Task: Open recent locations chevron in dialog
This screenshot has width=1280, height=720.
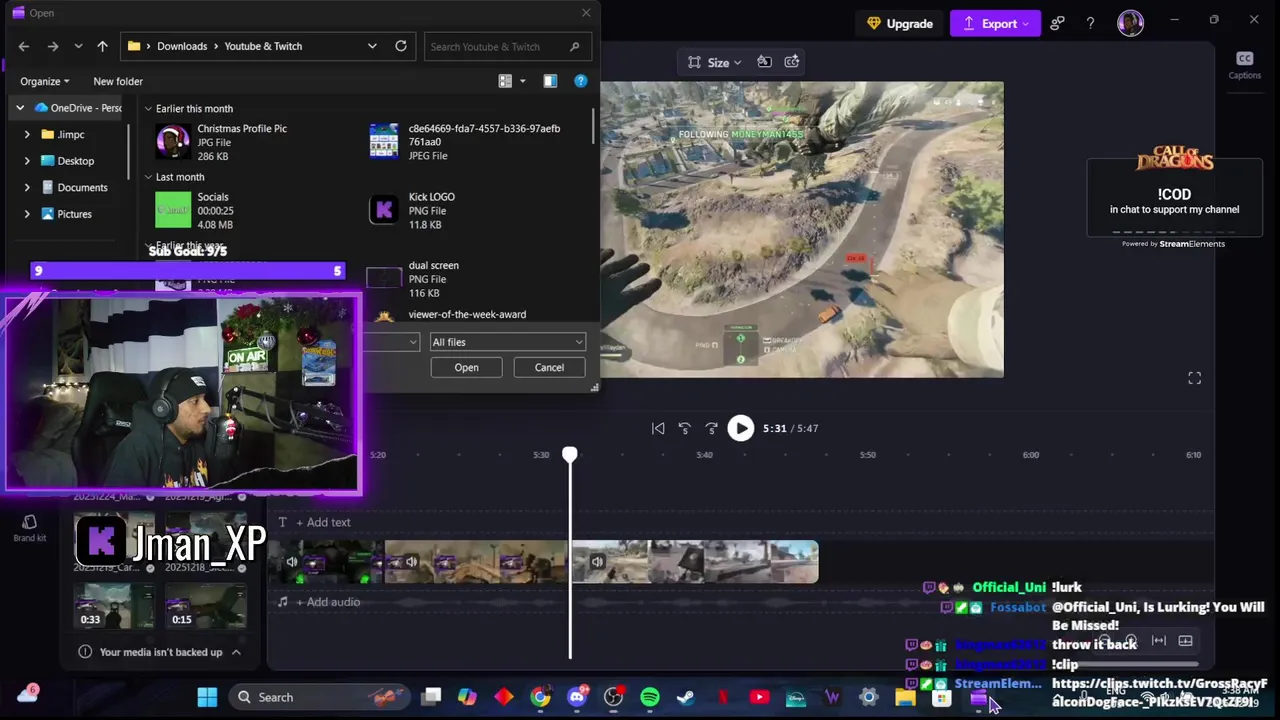Action: (x=78, y=46)
